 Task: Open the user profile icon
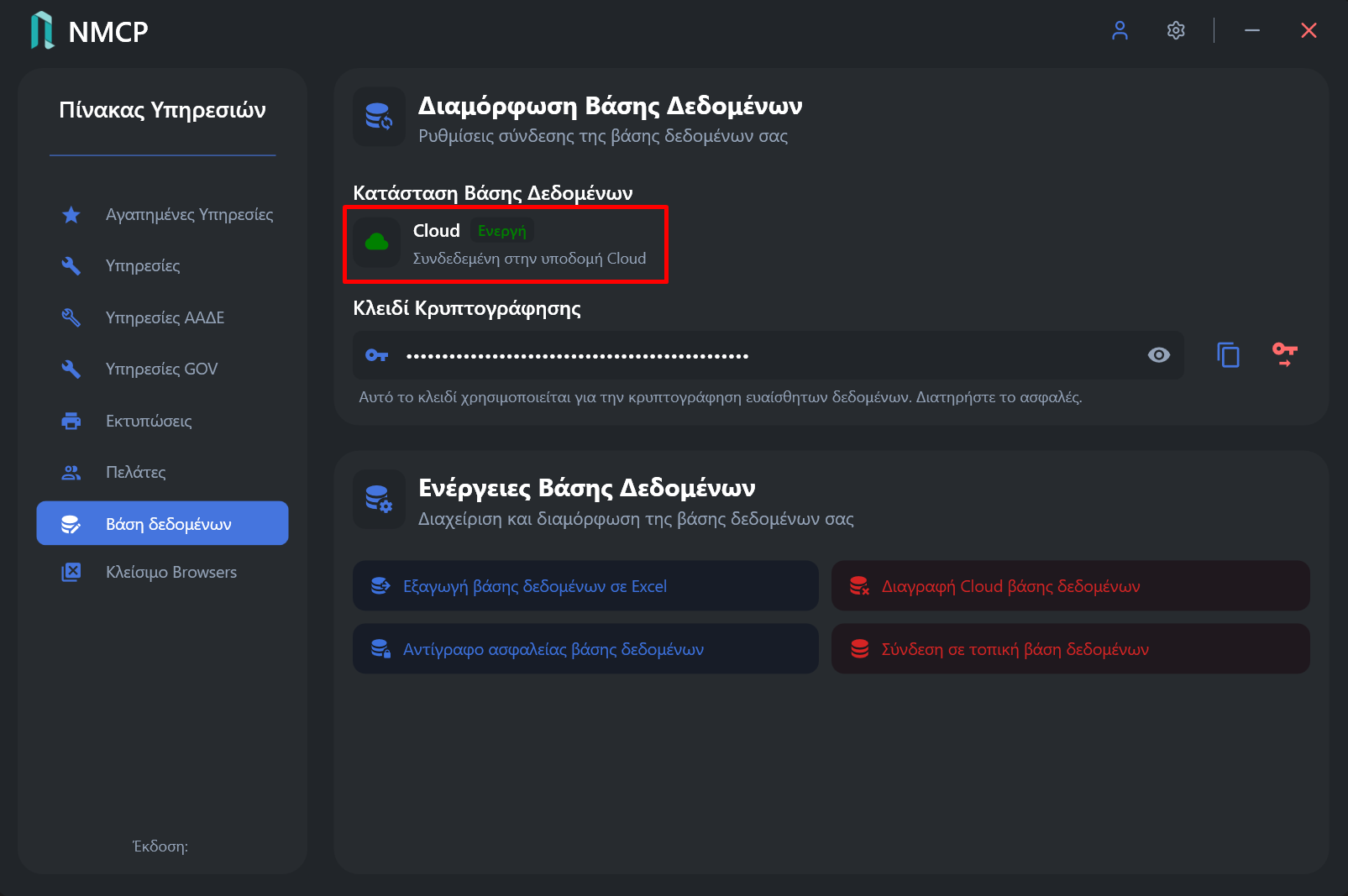(1120, 31)
